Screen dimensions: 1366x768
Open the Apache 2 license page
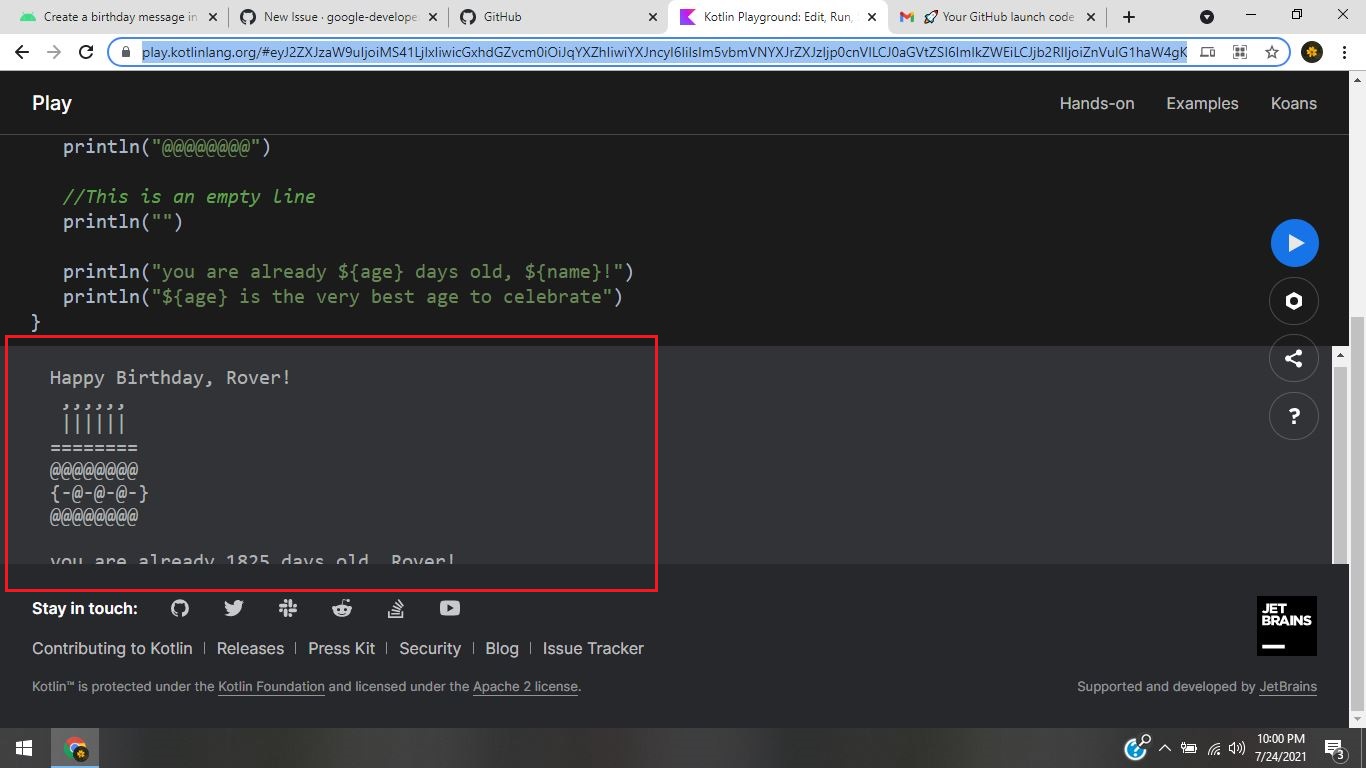(525, 686)
